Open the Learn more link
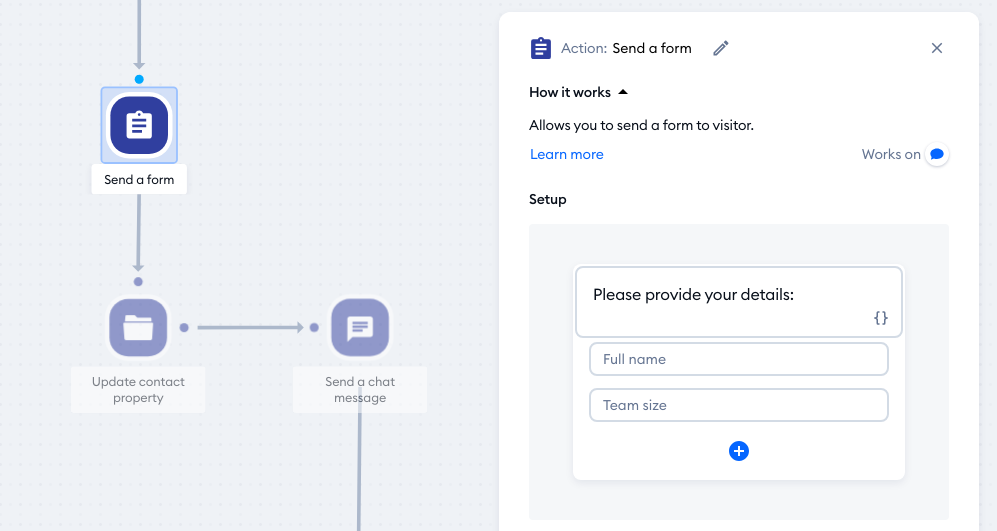The image size is (997, 531). click(567, 154)
